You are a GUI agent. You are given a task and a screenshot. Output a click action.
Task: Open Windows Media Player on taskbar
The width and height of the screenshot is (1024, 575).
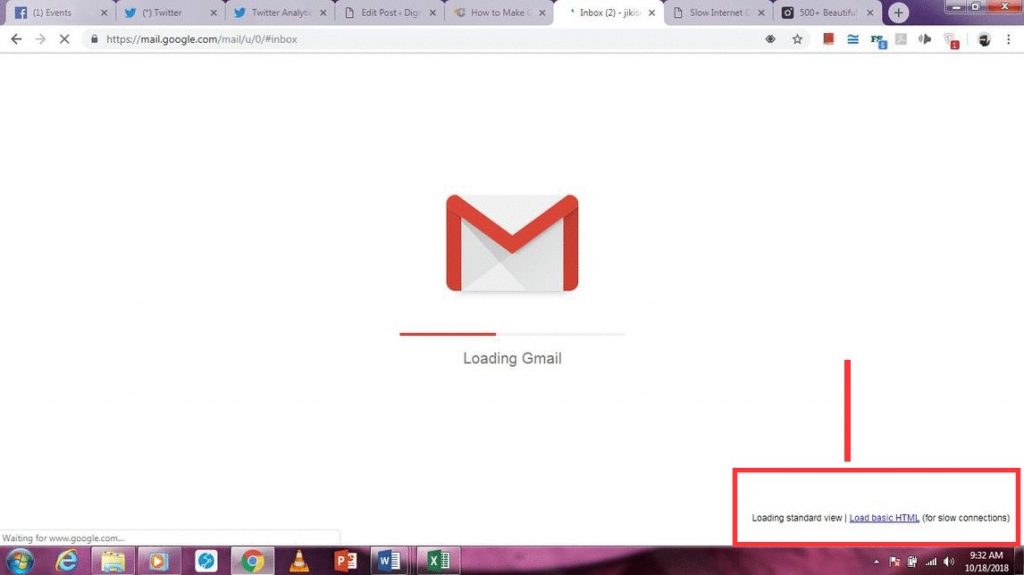point(158,561)
